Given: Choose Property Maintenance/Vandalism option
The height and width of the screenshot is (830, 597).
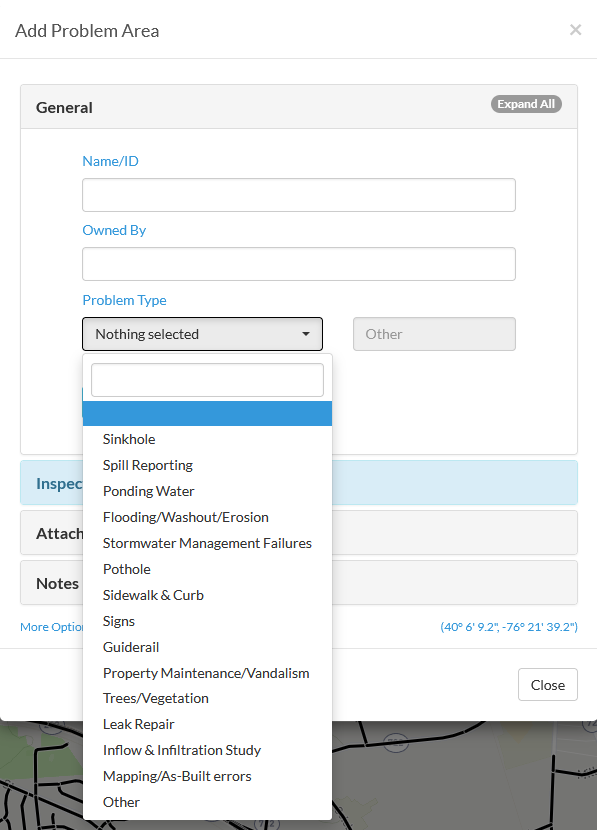Looking at the screenshot, I should 207,673.
